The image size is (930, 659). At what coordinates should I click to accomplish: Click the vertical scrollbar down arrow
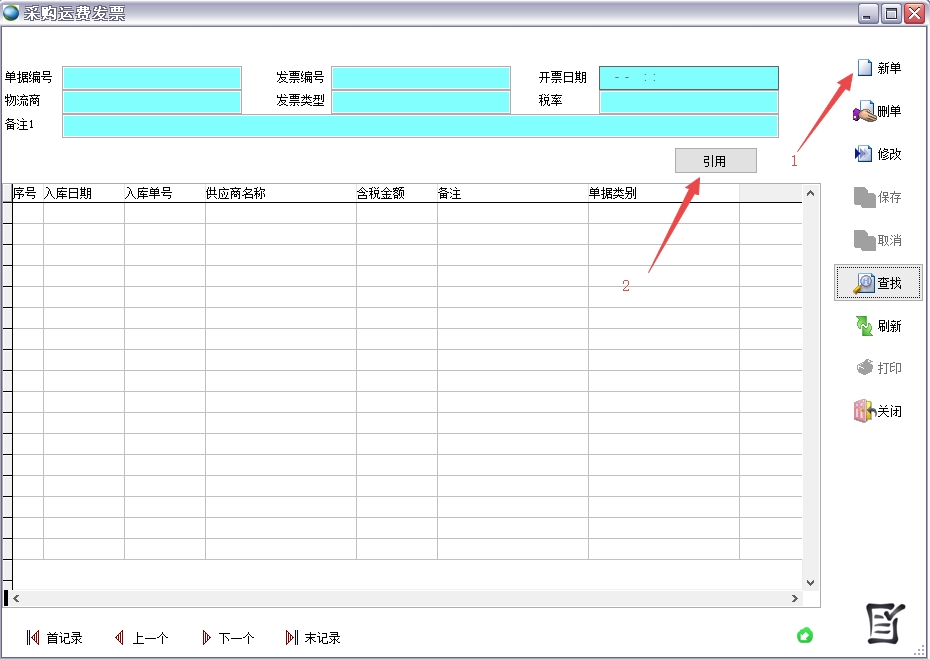[811, 582]
